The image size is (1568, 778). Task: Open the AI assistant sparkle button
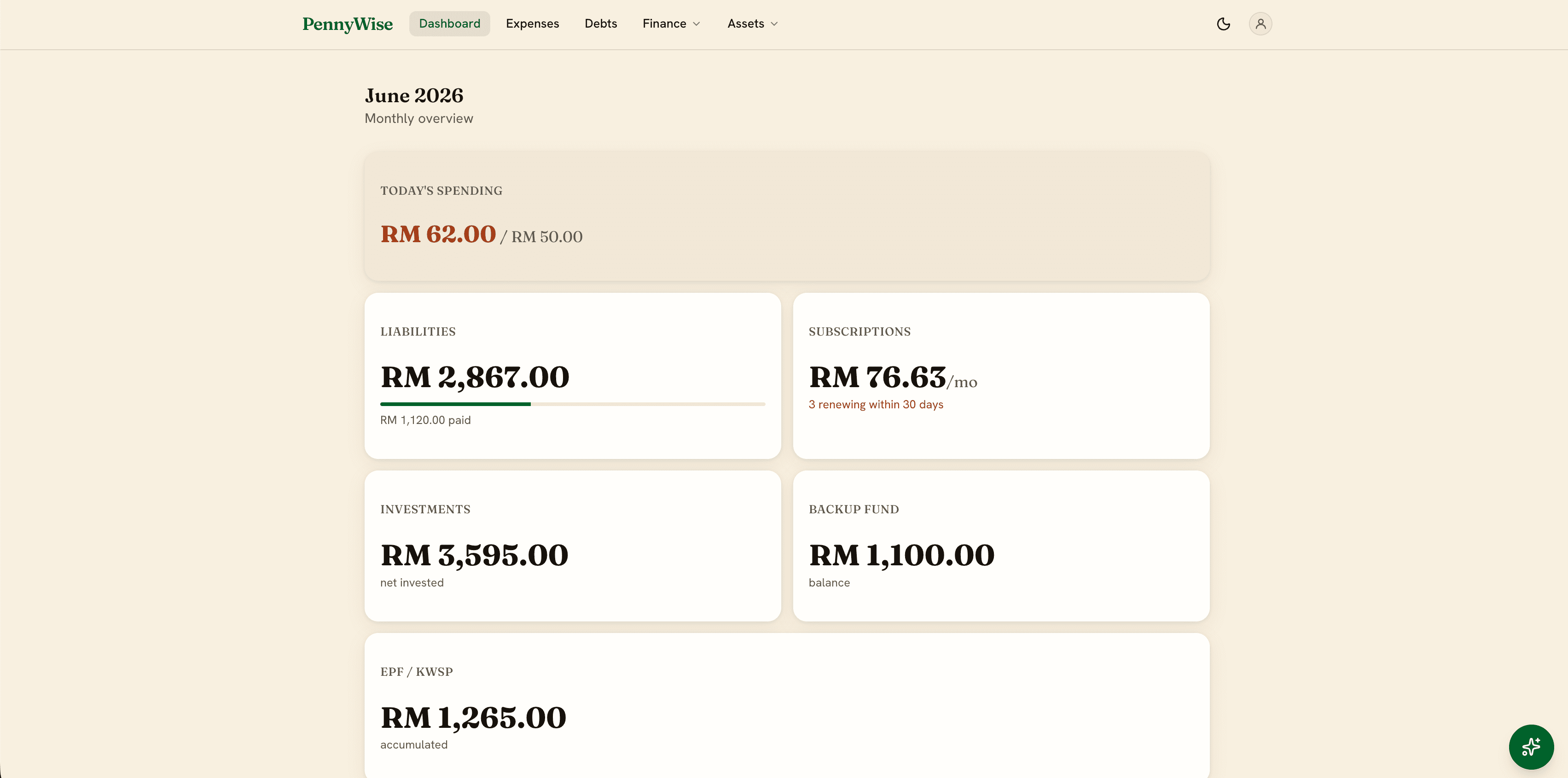pyautogui.click(x=1531, y=746)
